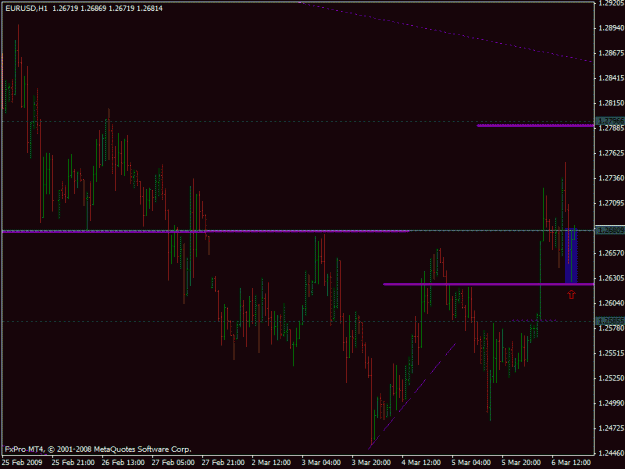Click the 1.26040 price scale value

[611, 303]
